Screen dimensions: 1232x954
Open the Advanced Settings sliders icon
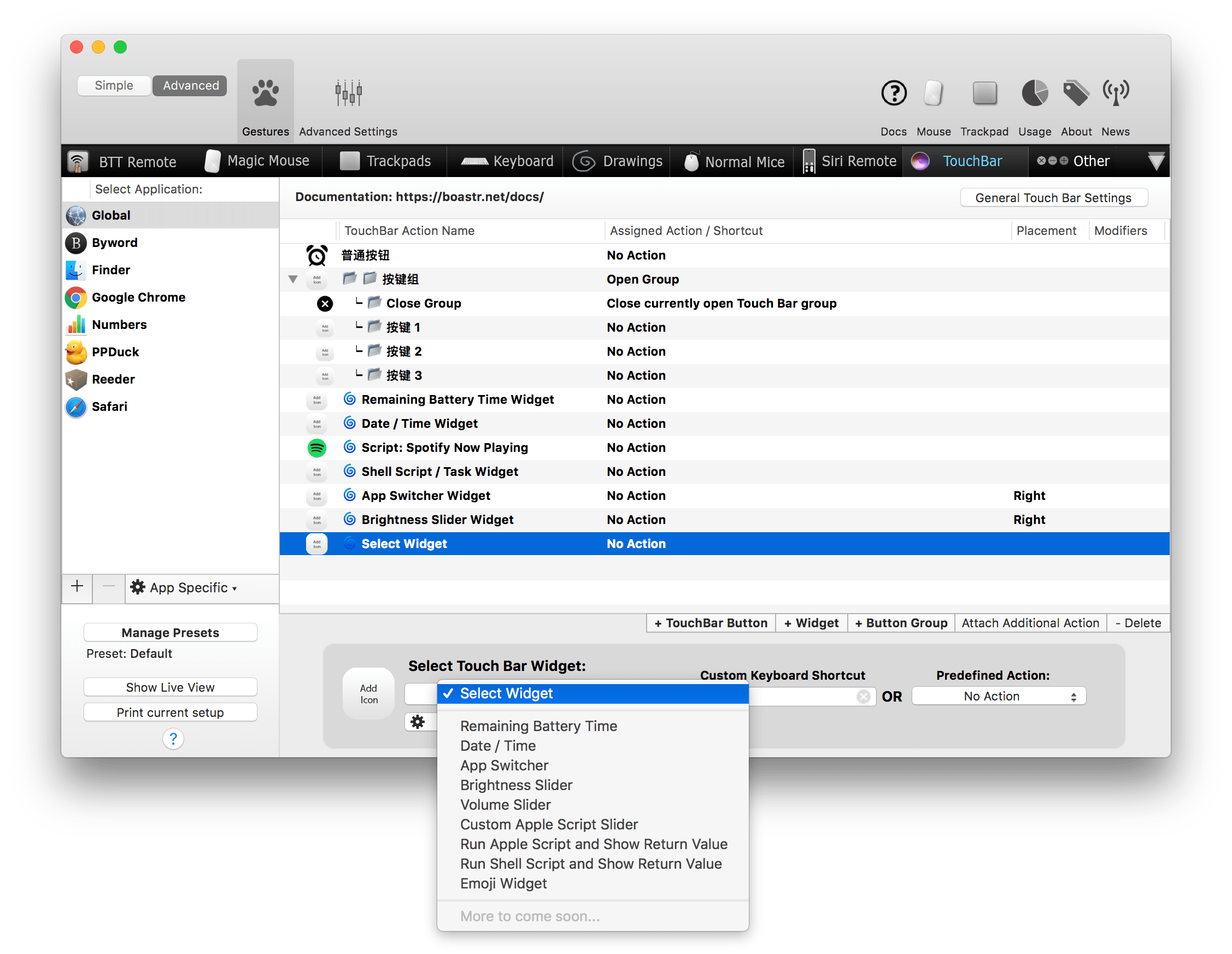coord(348,93)
